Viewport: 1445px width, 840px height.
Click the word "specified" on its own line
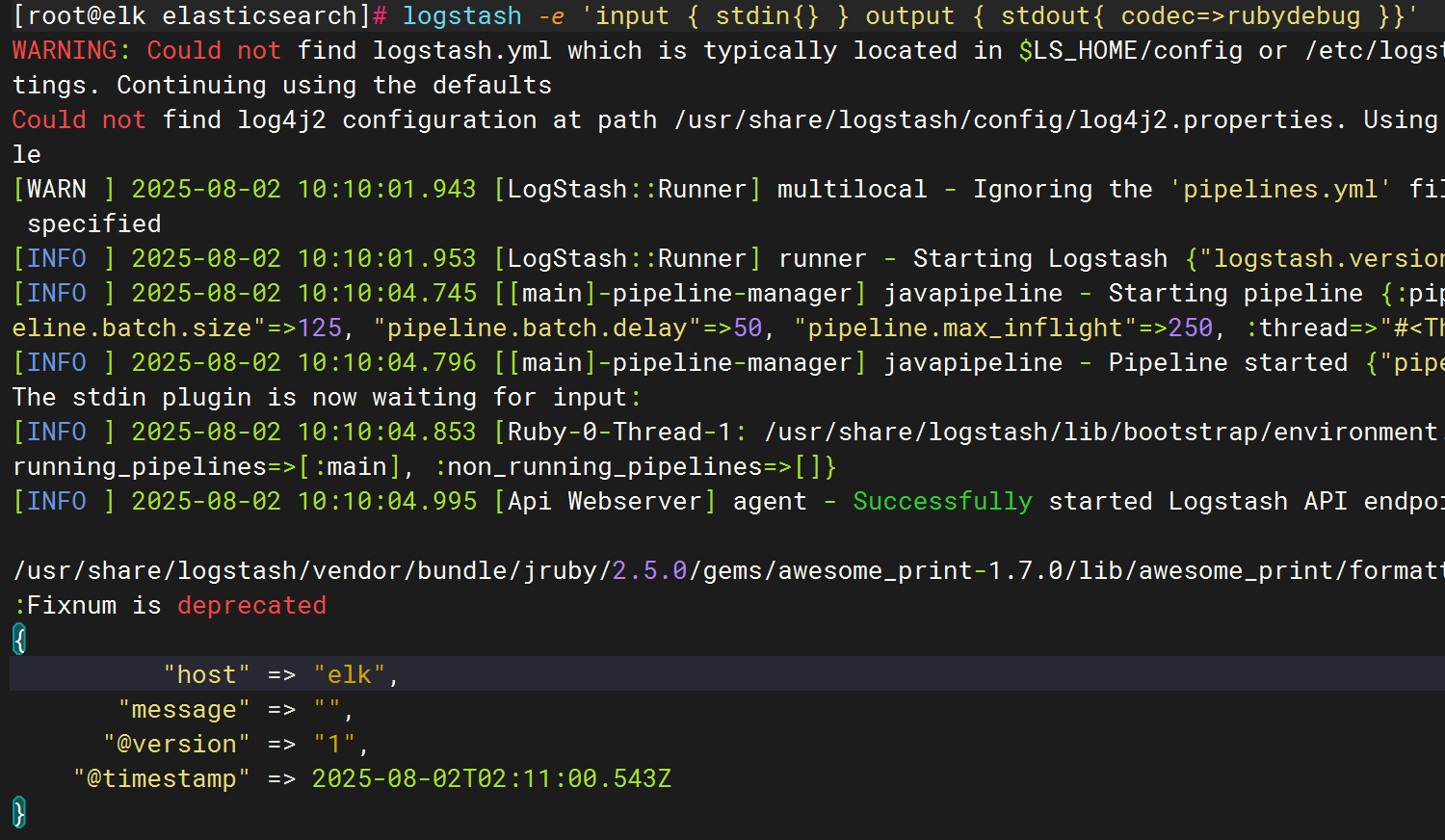click(x=94, y=224)
